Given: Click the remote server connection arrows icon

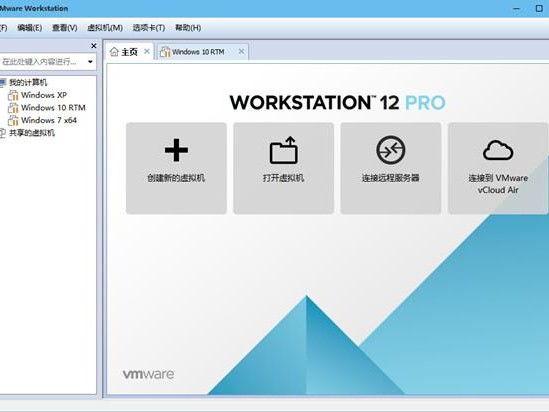Looking at the screenshot, I should (x=391, y=150).
